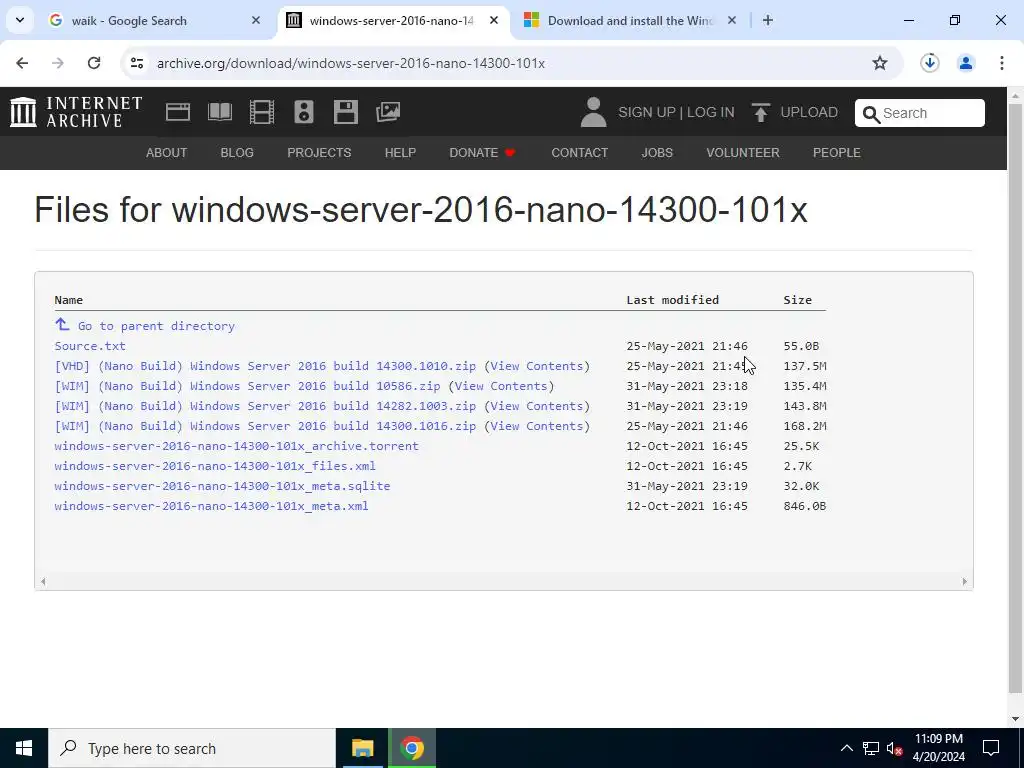Click the magnifier icon in Archive search
The height and width of the screenshot is (768, 1024).
pyautogui.click(x=871, y=114)
